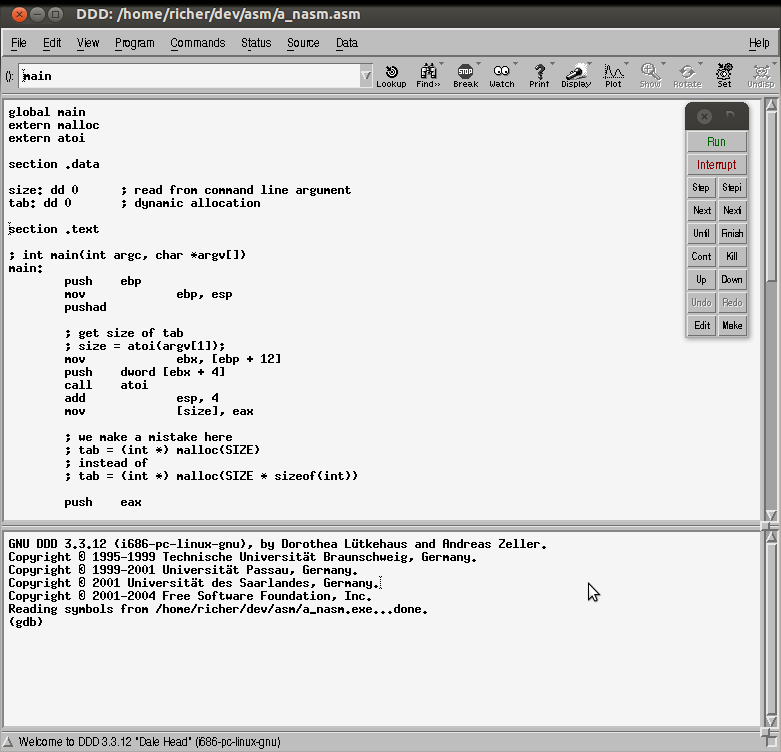Viewport: 781px width, 752px height.
Task: Click the Undisp toolbar icon
Action: point(761,76)
